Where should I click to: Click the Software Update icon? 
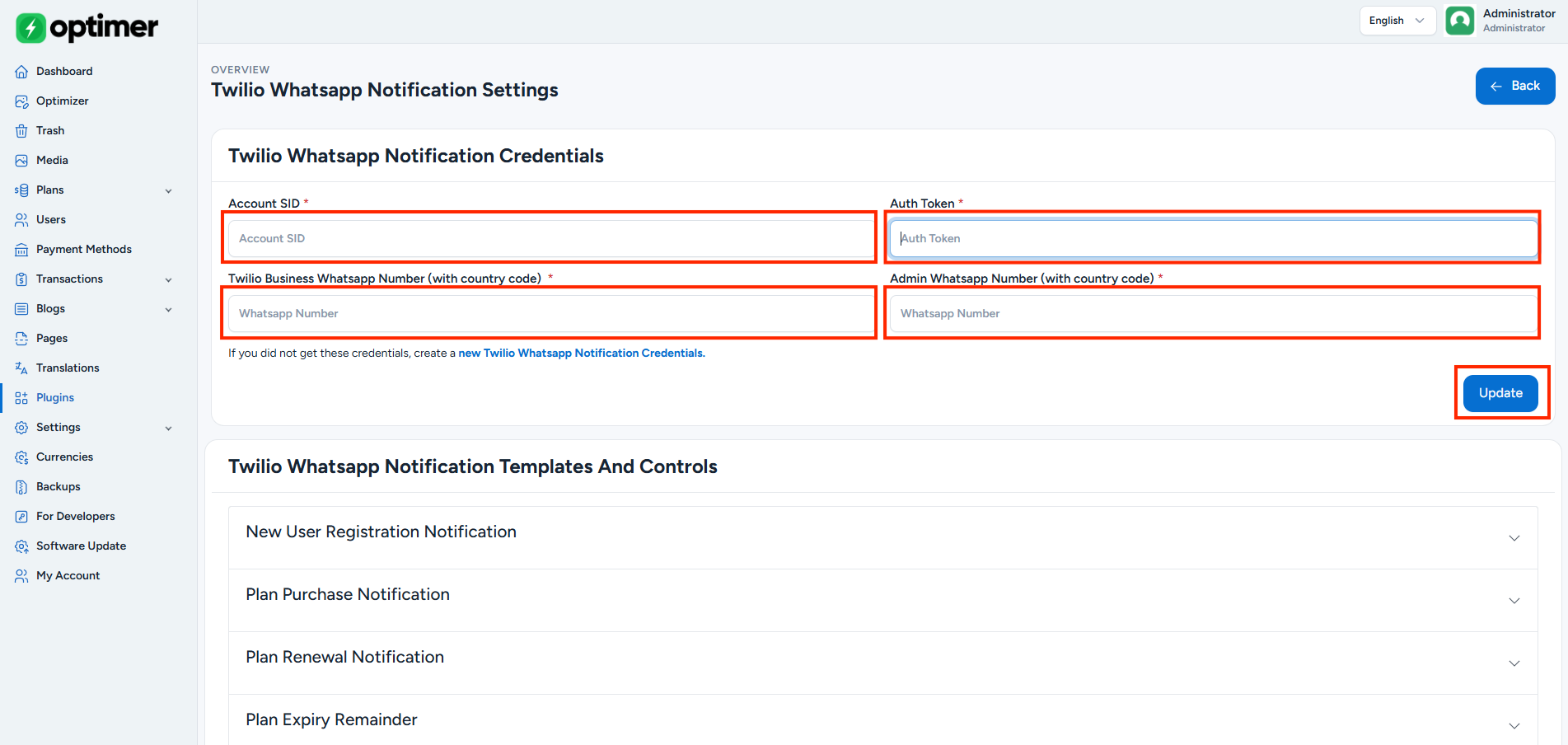pyautogui.click(x=21, y=546)
